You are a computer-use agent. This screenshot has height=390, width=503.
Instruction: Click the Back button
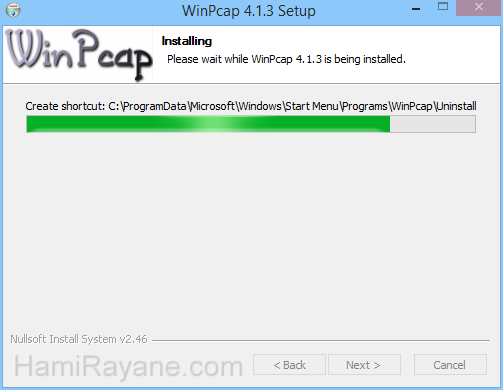coord(289,365)
